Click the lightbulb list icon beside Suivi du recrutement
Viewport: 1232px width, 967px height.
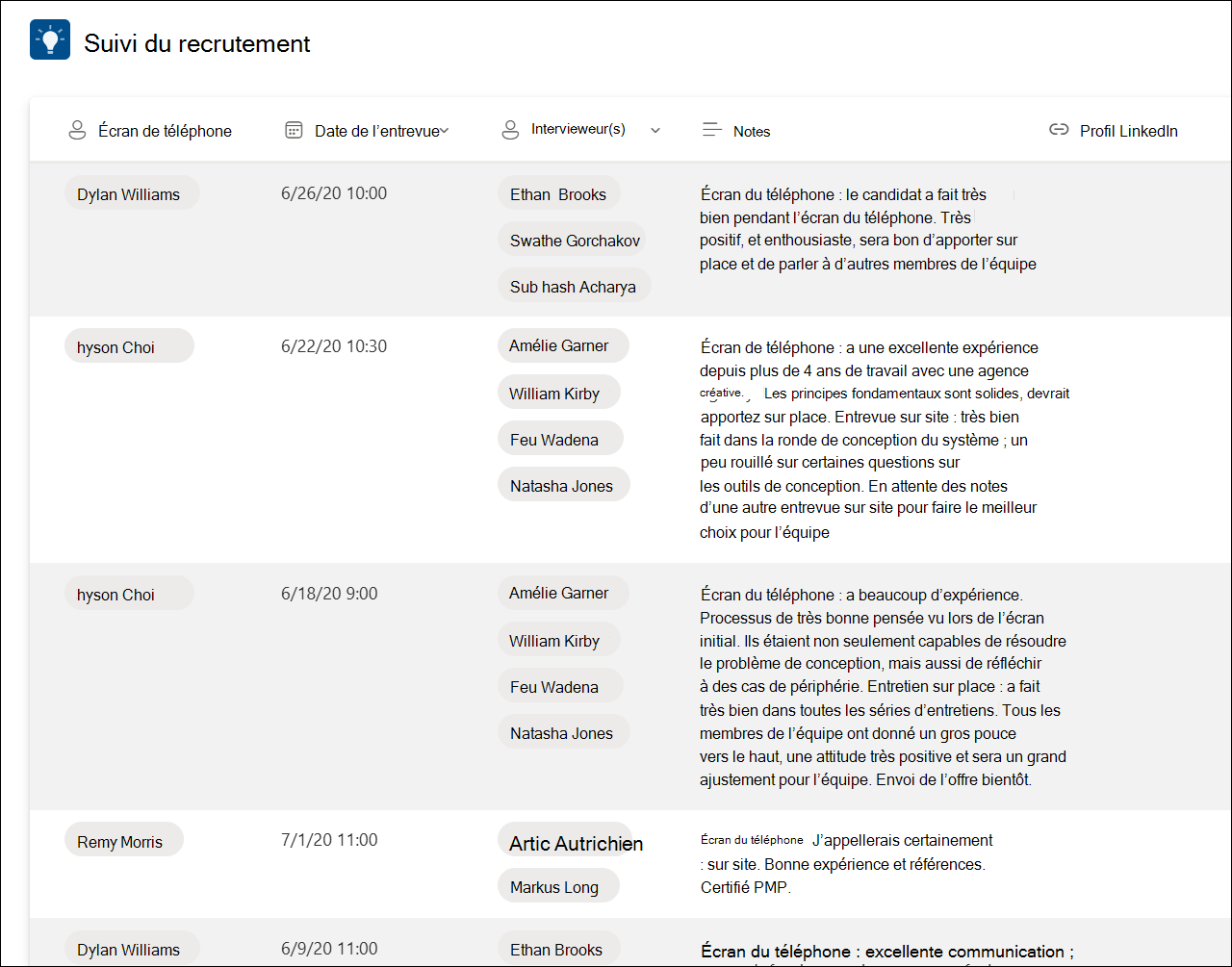pos(50,39)
